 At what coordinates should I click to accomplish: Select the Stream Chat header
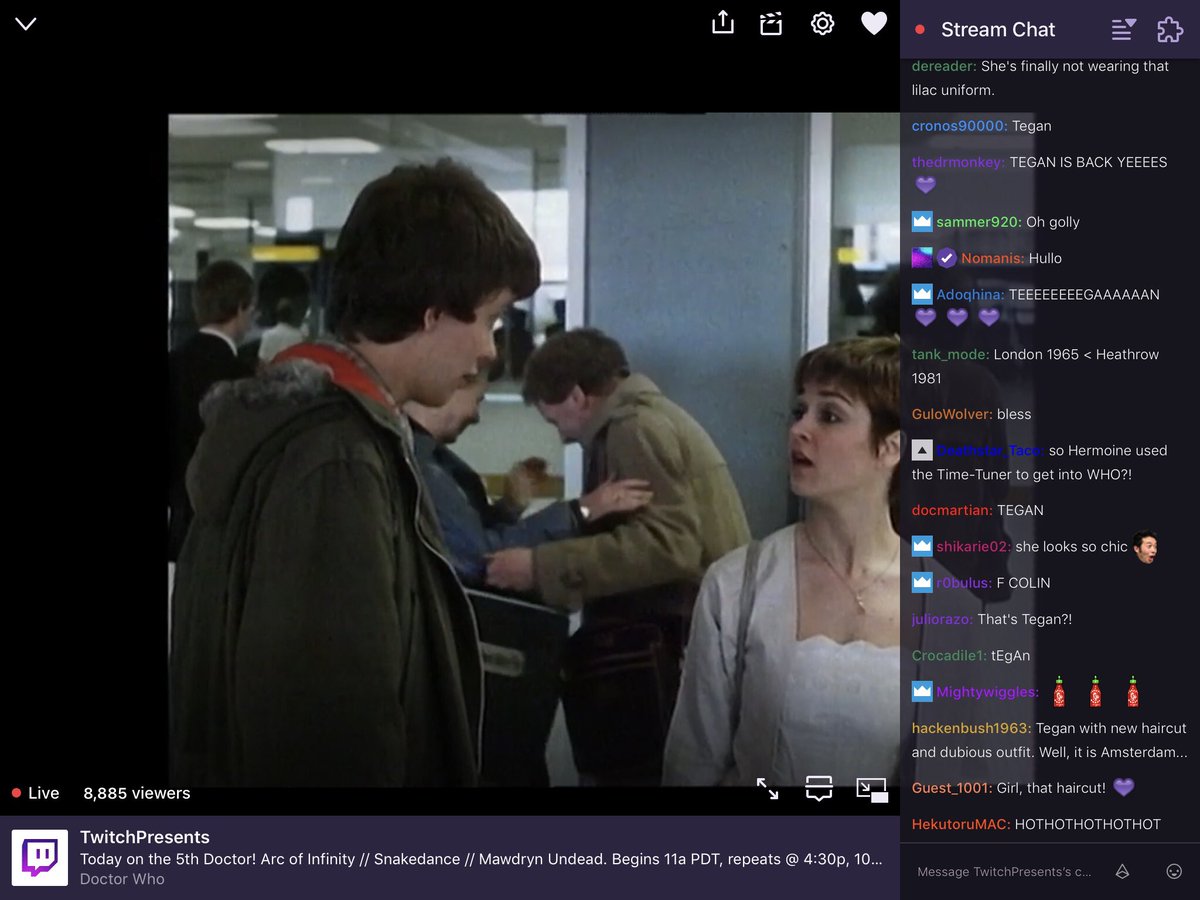pyautogui.click(x=998, y=30)
